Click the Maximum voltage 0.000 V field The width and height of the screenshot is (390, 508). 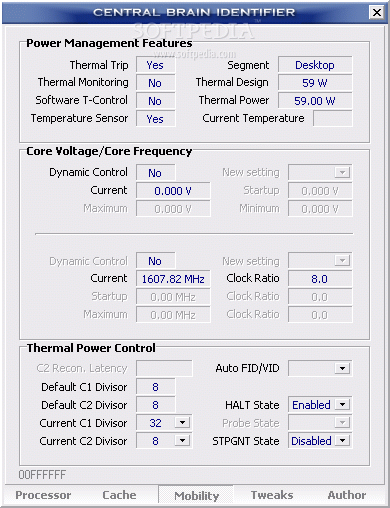(x=173, y=209)
